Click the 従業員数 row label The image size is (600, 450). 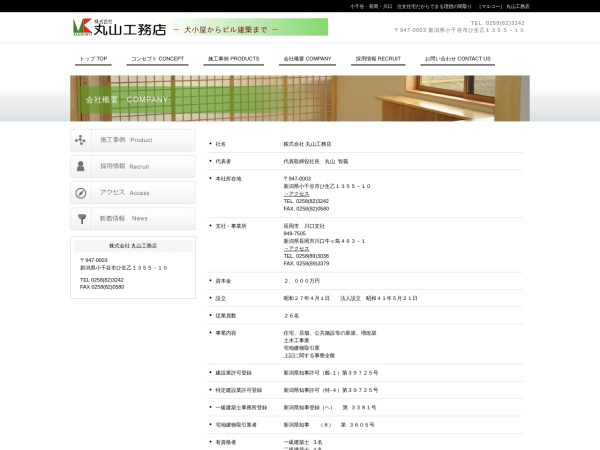226,316
